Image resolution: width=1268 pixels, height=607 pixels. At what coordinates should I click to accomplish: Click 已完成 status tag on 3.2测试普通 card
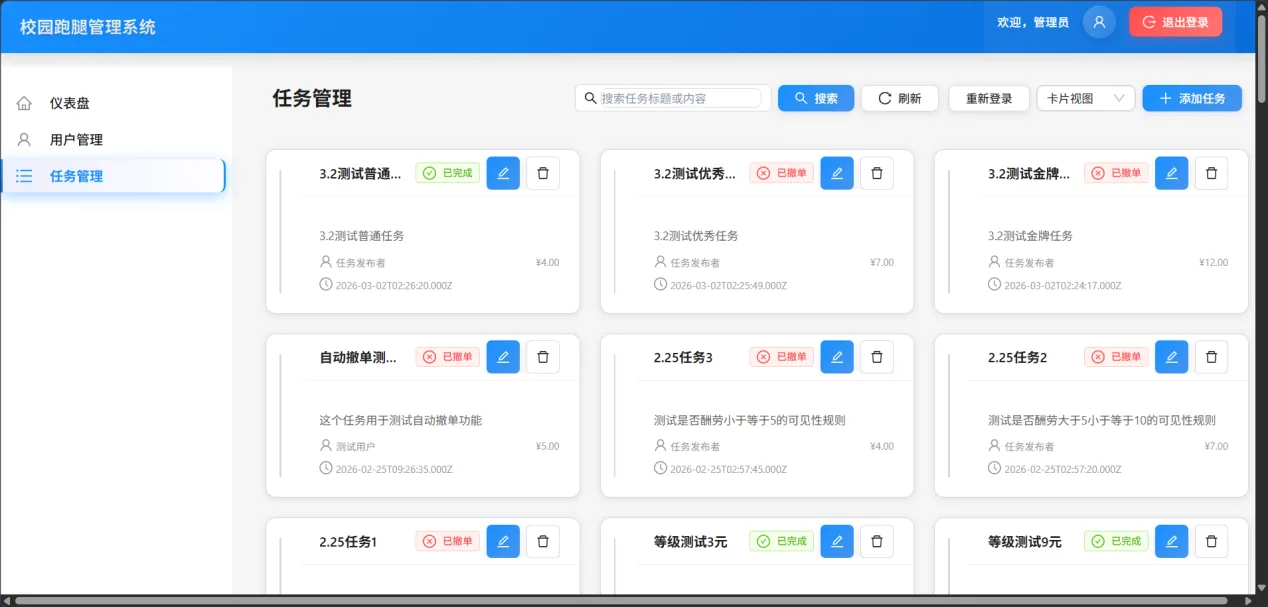[448, 173]
